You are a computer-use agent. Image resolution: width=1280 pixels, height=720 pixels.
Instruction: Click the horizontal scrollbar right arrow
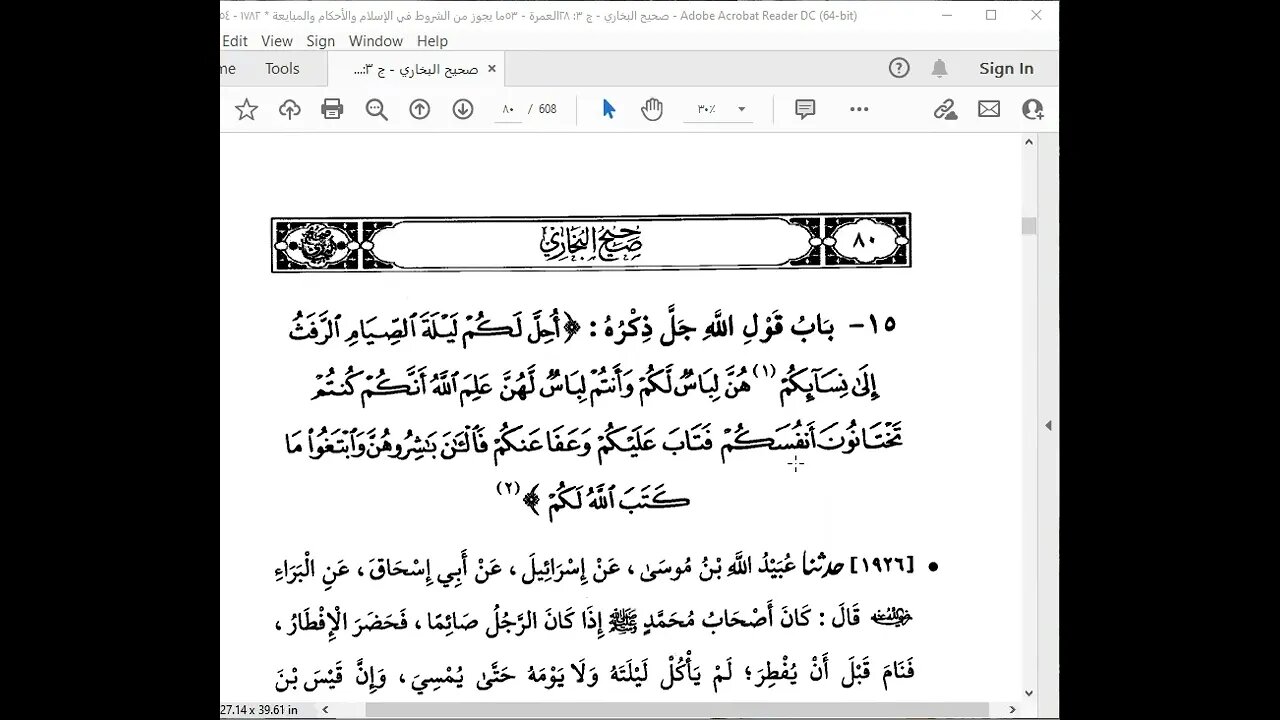coord(1011,710)
